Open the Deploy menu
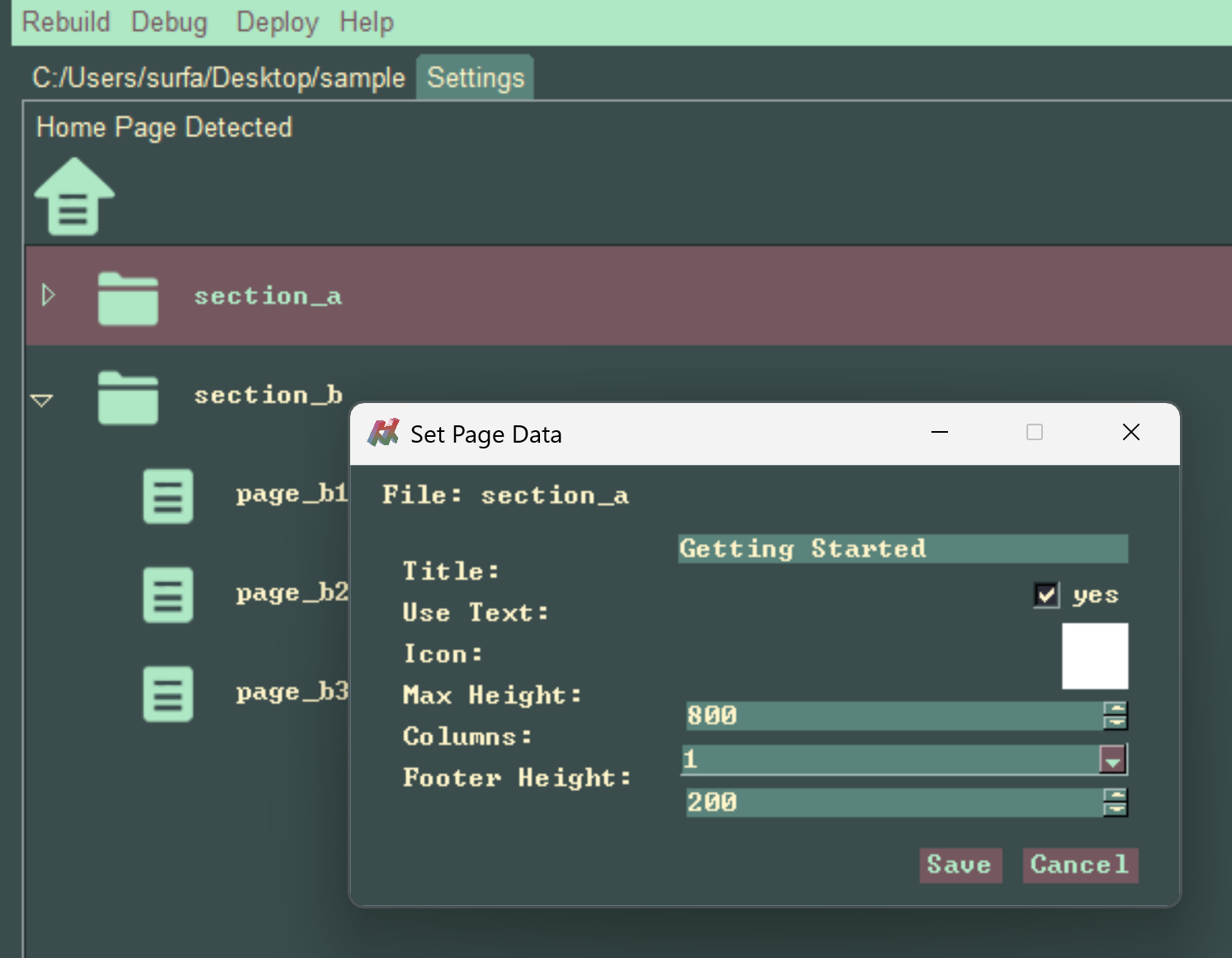 click(x=277, y=22)
